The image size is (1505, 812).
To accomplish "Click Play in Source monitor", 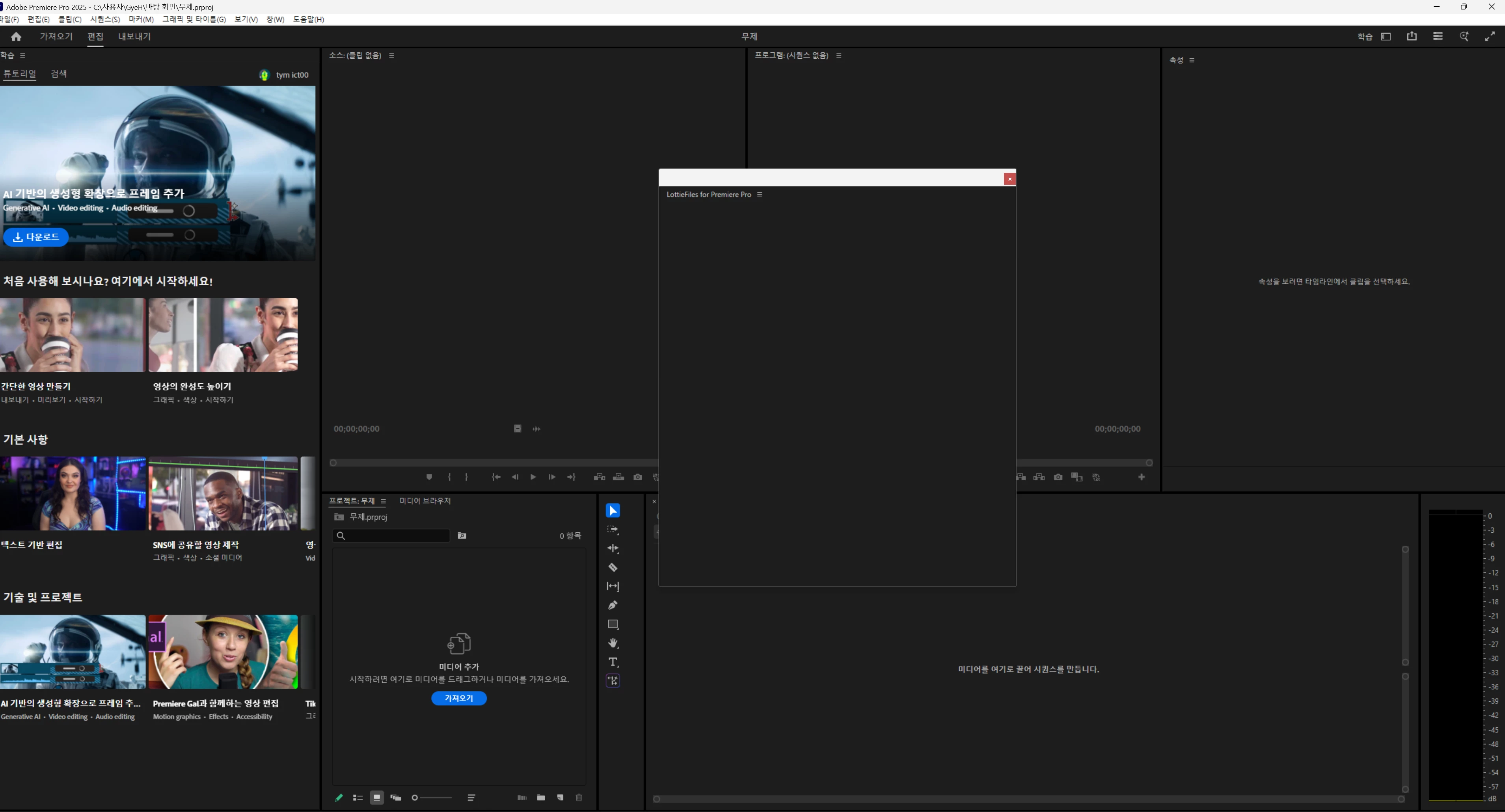I will (x=533, y=477).
